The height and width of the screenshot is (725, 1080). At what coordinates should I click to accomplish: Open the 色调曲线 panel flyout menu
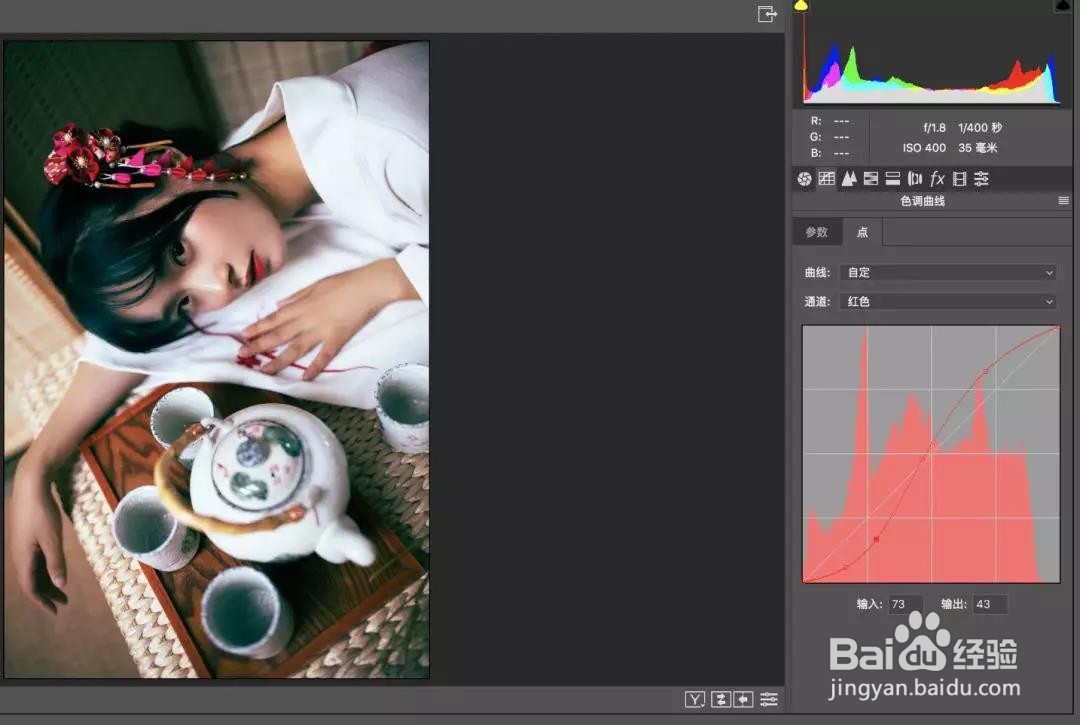[1063, 201]
